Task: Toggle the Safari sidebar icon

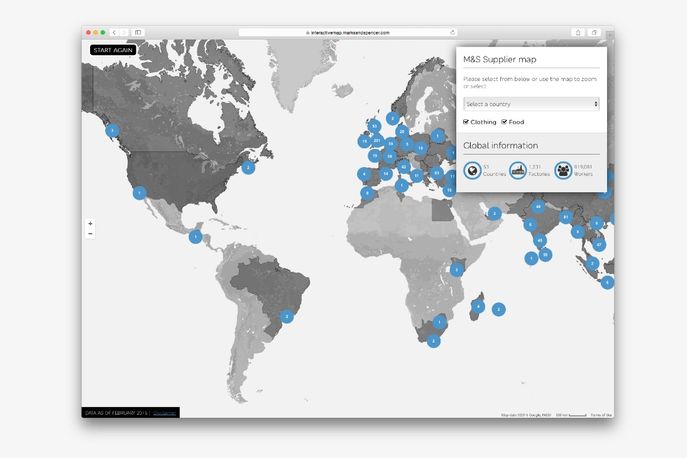Action: coord(138,32)
